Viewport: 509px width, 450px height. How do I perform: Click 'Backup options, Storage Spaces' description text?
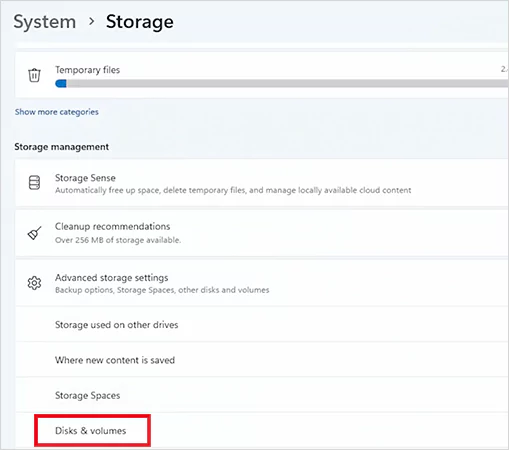click(162, 290)
